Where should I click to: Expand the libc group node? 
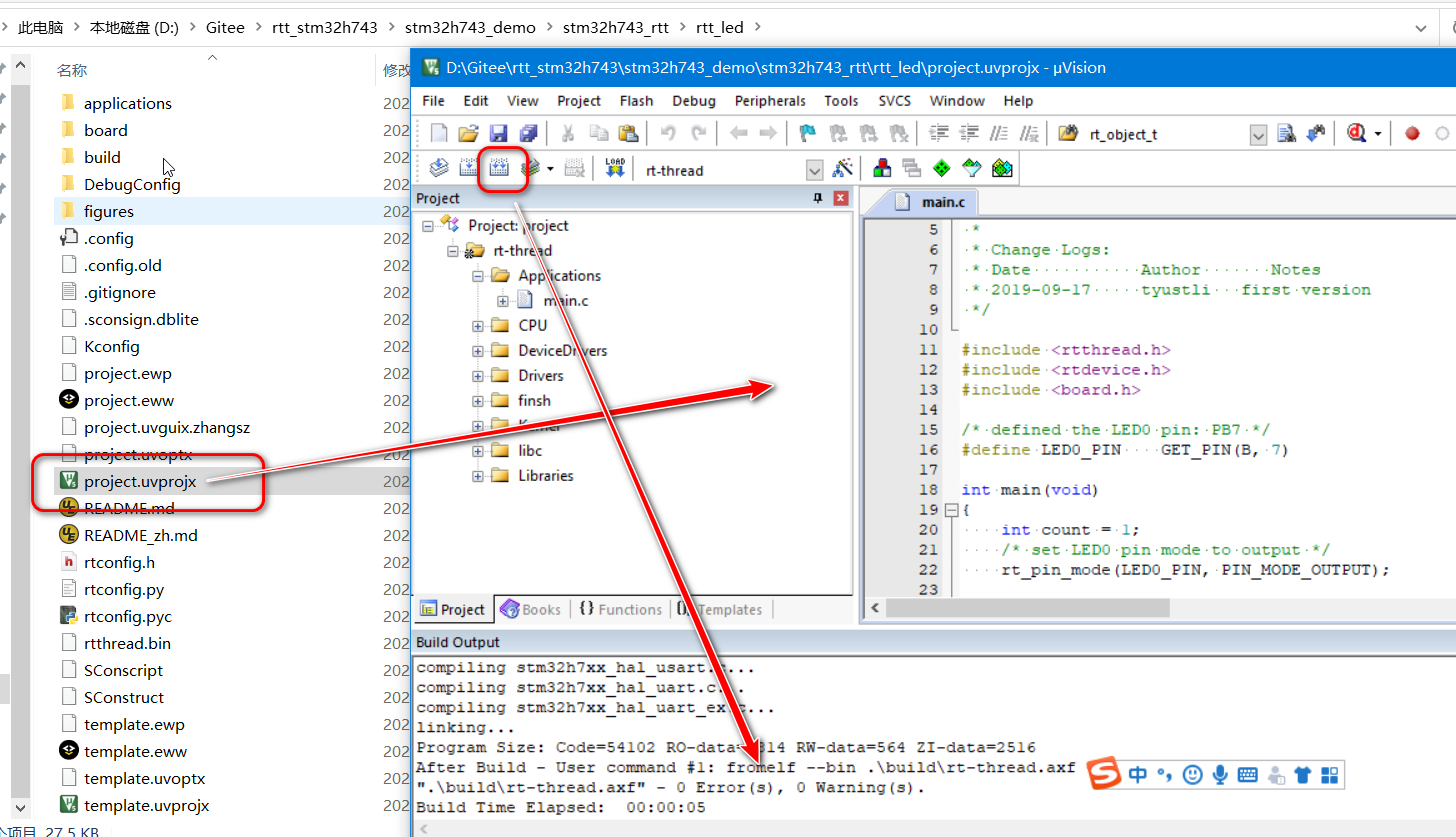[478, 450]
